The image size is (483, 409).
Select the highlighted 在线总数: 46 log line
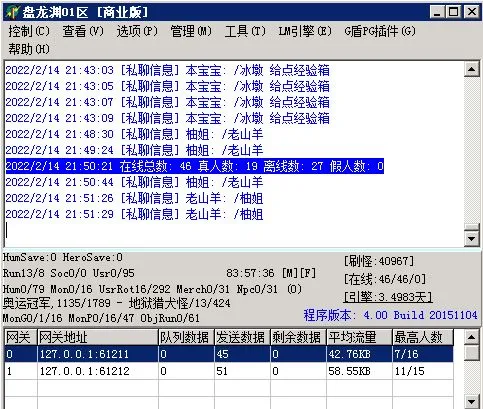[x=195, y=166]
